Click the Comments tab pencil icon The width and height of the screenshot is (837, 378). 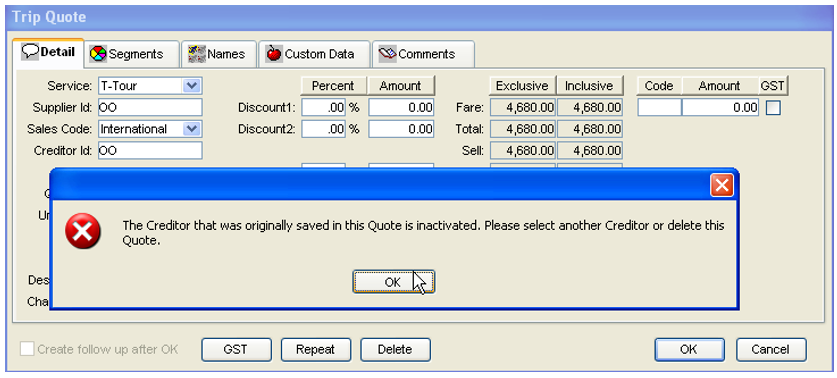[x=387, y=53]
